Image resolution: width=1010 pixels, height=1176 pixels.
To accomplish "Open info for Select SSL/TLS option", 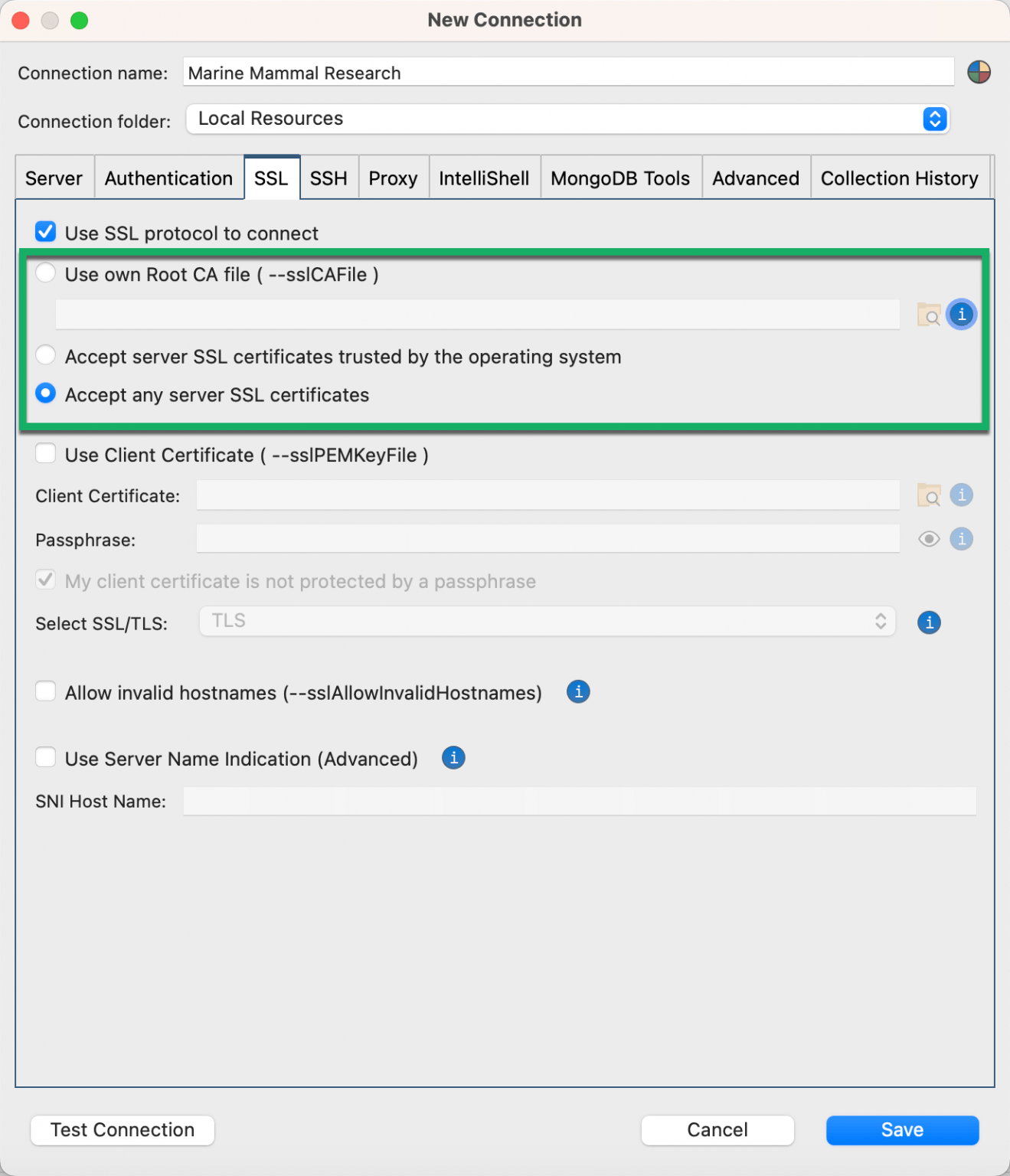I will [x=928, y=622].
